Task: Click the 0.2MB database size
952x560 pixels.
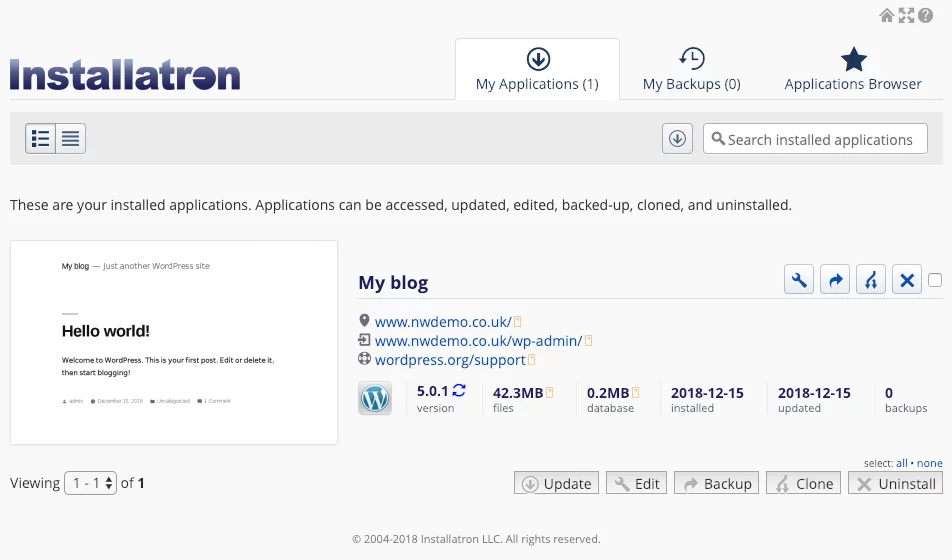Action: click(608, 393)
